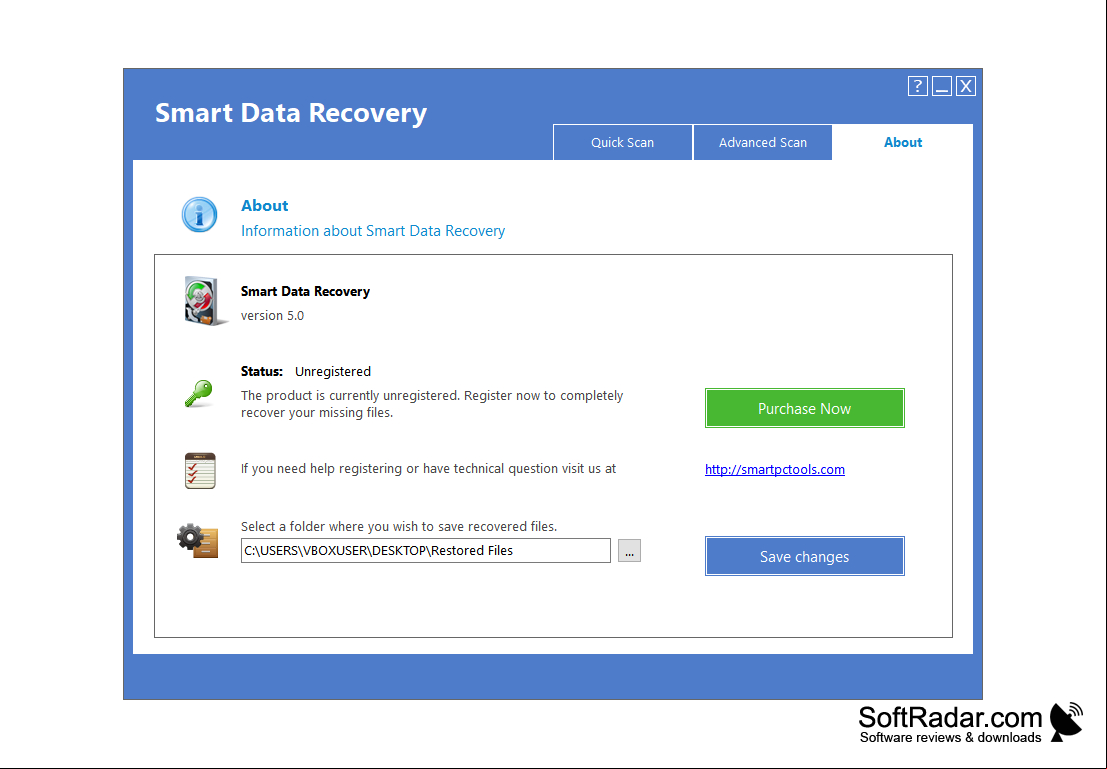Click 'If you need help registering' text
The height and width of the screenshot is (769, 1107).
click(429, 469)
